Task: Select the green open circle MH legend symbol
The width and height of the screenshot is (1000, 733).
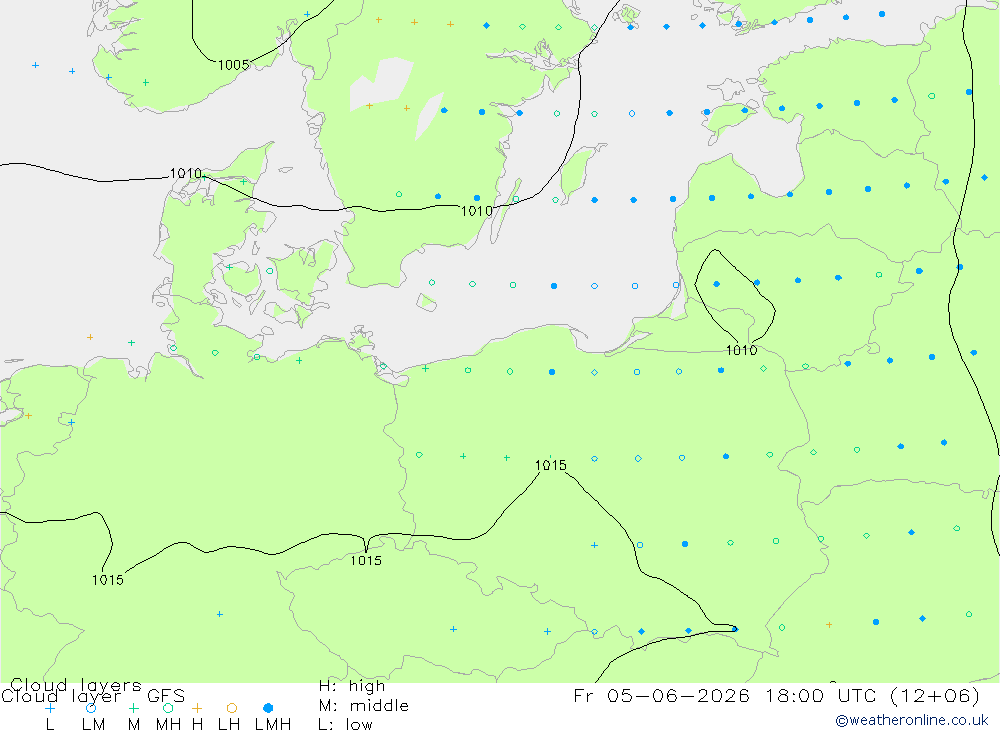Action: pyautogui.click(x=168, y=708)
